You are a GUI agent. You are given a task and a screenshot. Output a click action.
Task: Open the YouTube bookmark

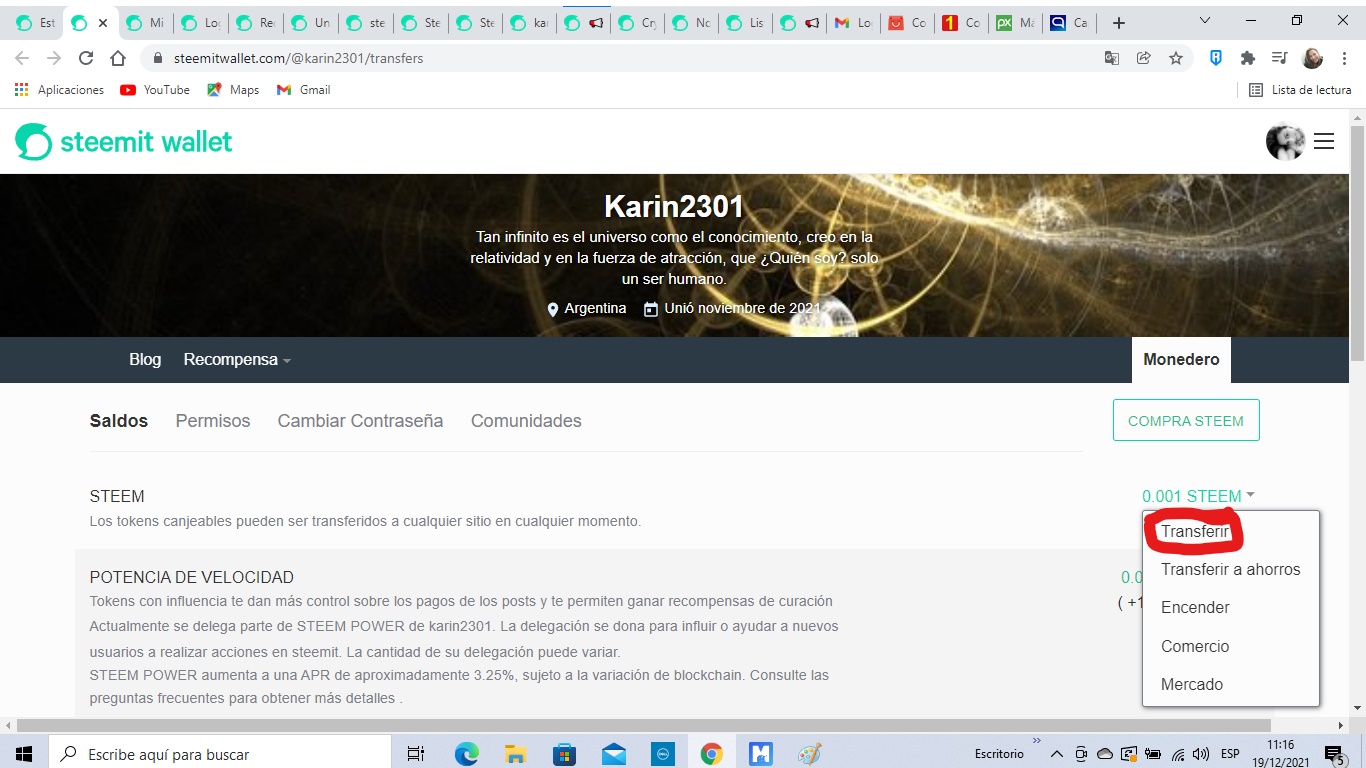155,90
